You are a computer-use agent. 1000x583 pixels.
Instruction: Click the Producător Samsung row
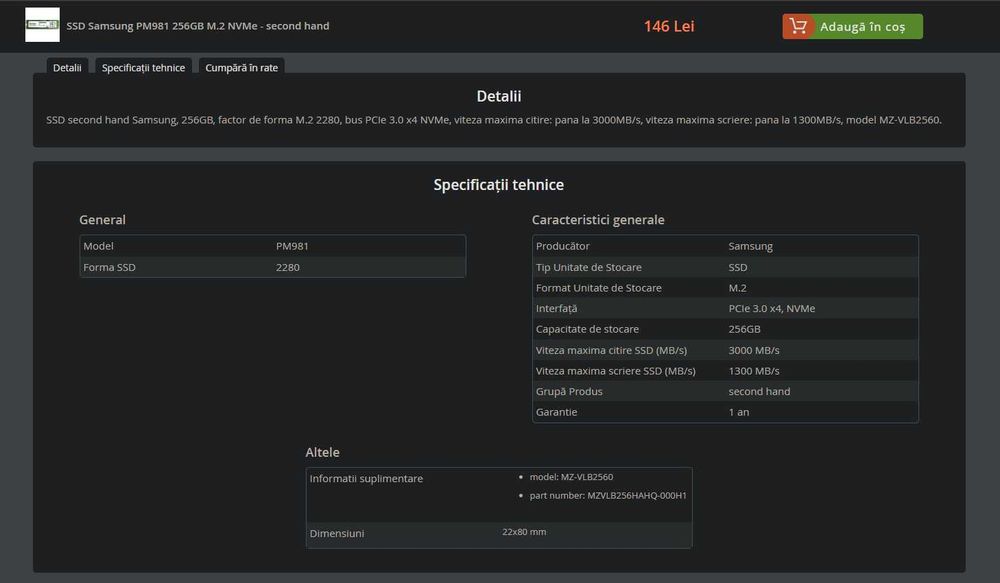pos(725,246)
